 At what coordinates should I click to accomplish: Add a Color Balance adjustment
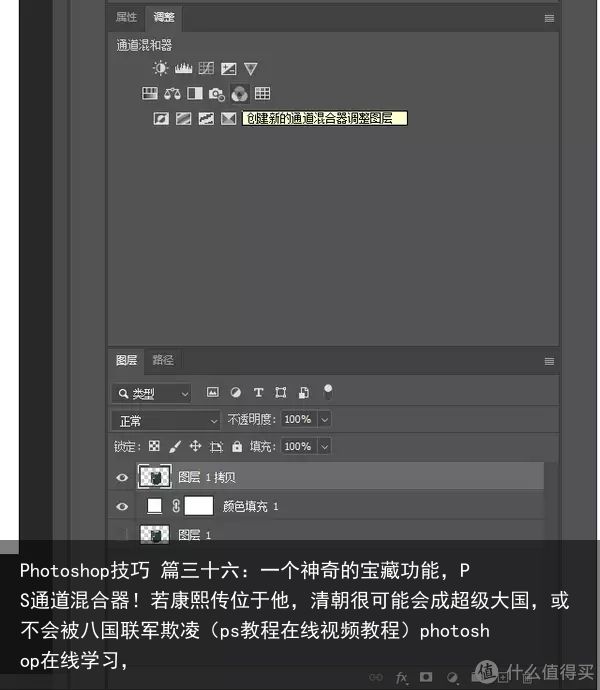pyautogui.click(x=172, y=93)
